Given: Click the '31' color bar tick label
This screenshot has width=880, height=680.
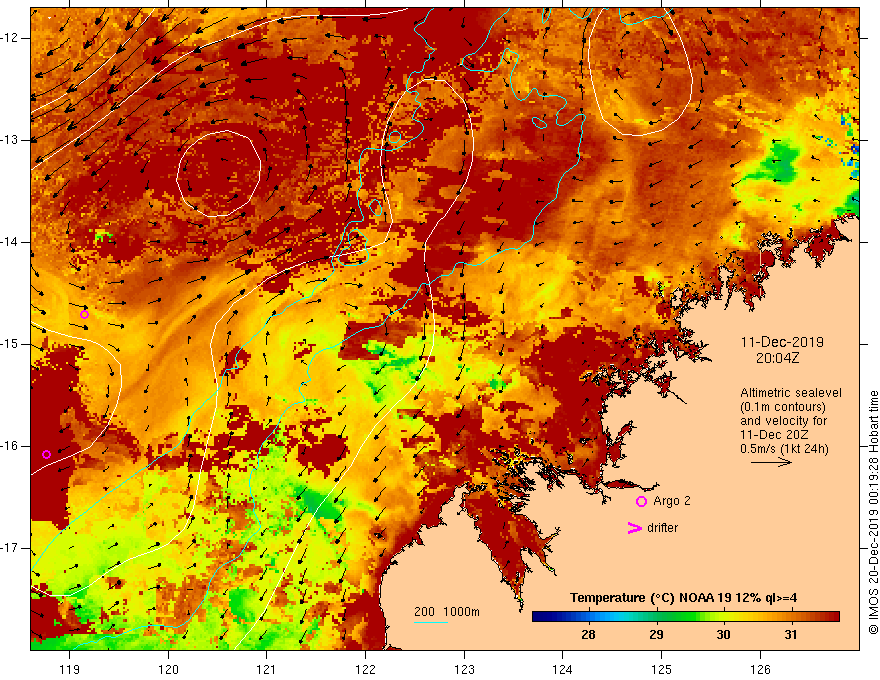Looking at the screenshot, I should 791,635.
